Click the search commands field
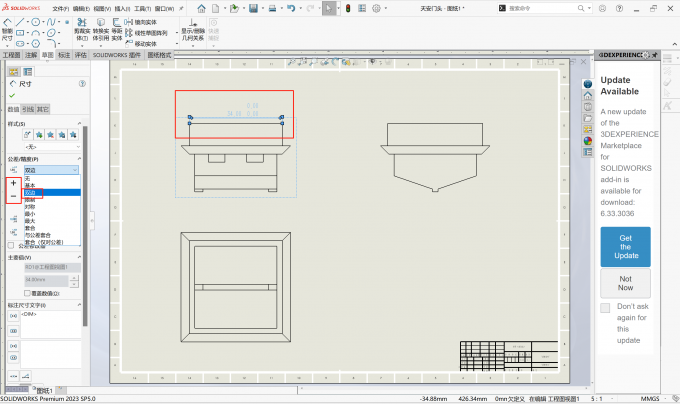 542,8
